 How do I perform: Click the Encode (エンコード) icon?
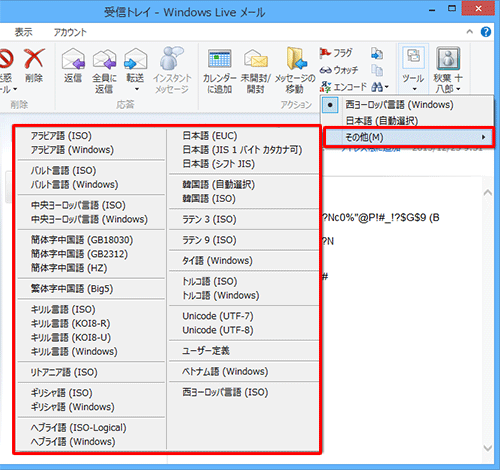pos(325,87)
